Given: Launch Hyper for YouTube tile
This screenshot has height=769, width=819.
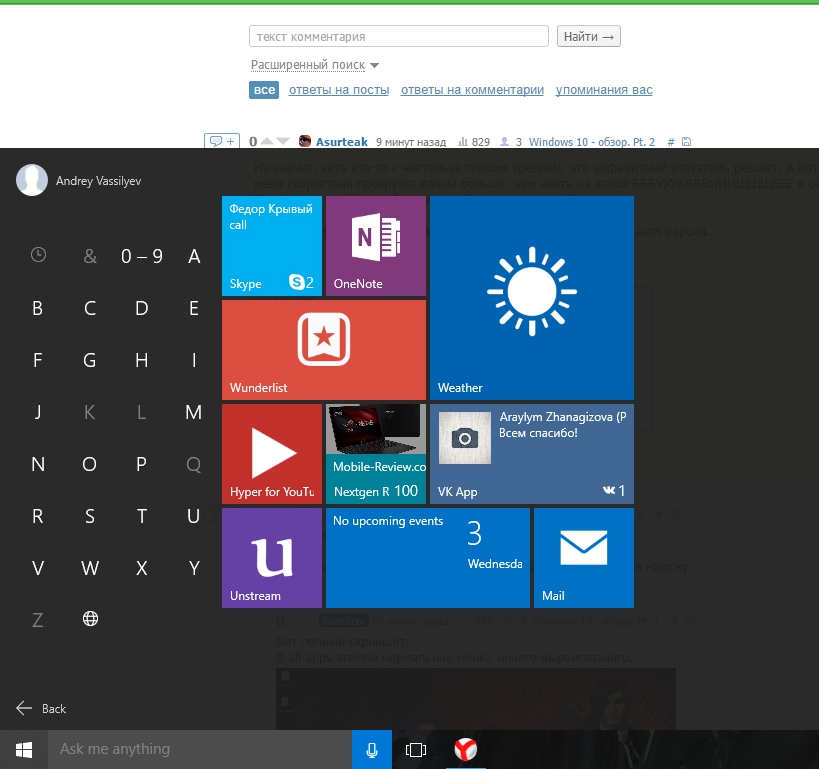Looking at the screenshot, I should click(x=271, y=454).
